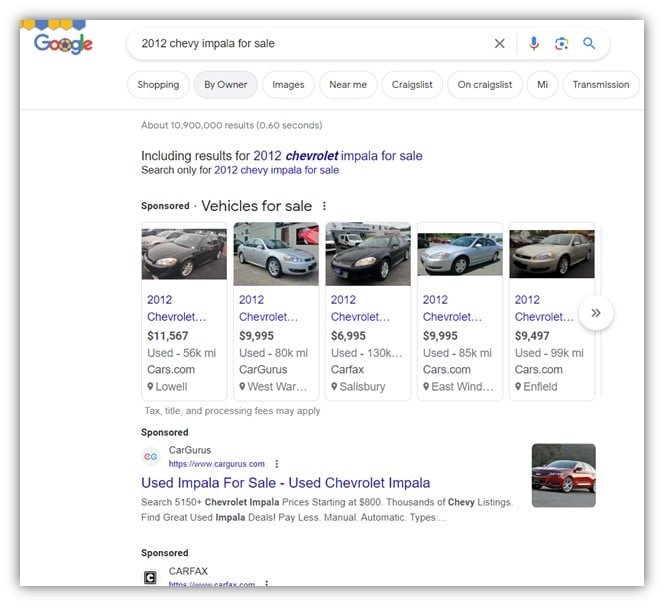Viewport: 664px width, 606px height.
Task: Open Vehicles for sale sponsored options menu
Action: point(324,206)
